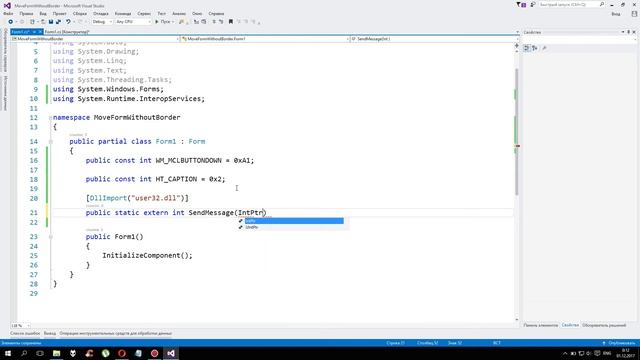This screenshot has height=360, width=640.
Task: Click the property pages wrench icon
Action: tap(544, 48)
